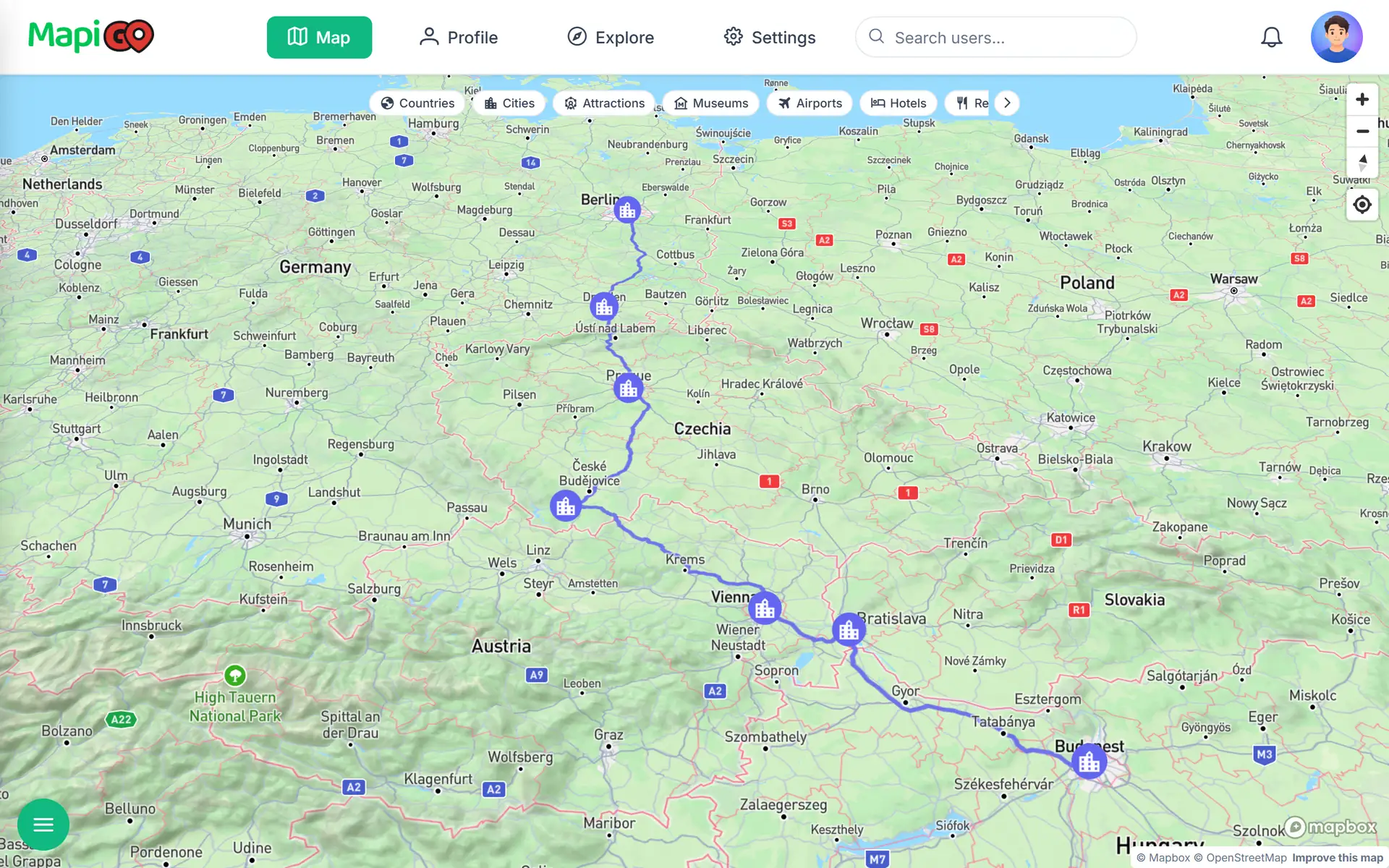Locate my current position
The width and height of the screenshot is (1389, 868).
pyautogui.click(x=1362, y=205)
